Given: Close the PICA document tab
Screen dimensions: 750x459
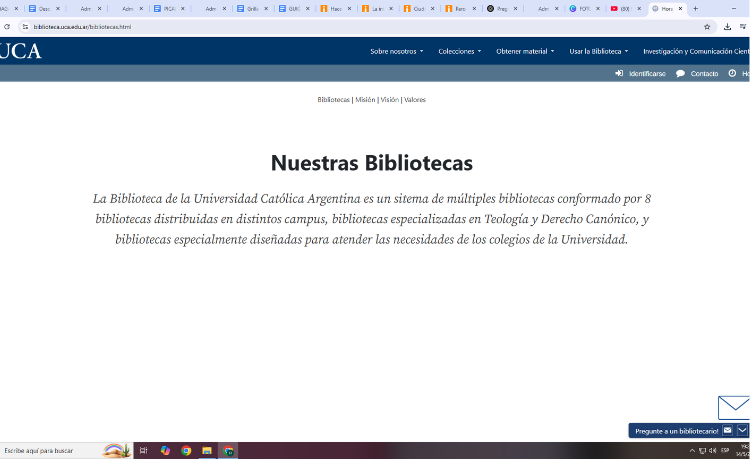Looking at the screenshot, I should point(182,9).
